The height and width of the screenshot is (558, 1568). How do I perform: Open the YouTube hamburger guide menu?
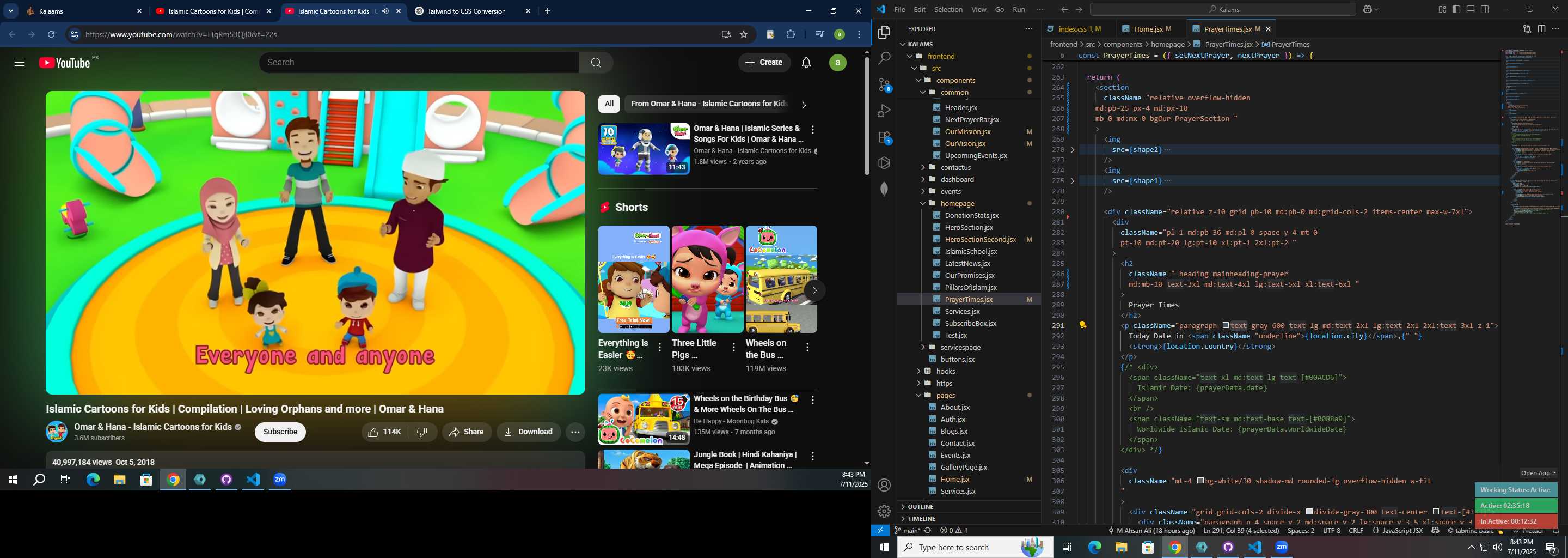(x=20, y=62)
